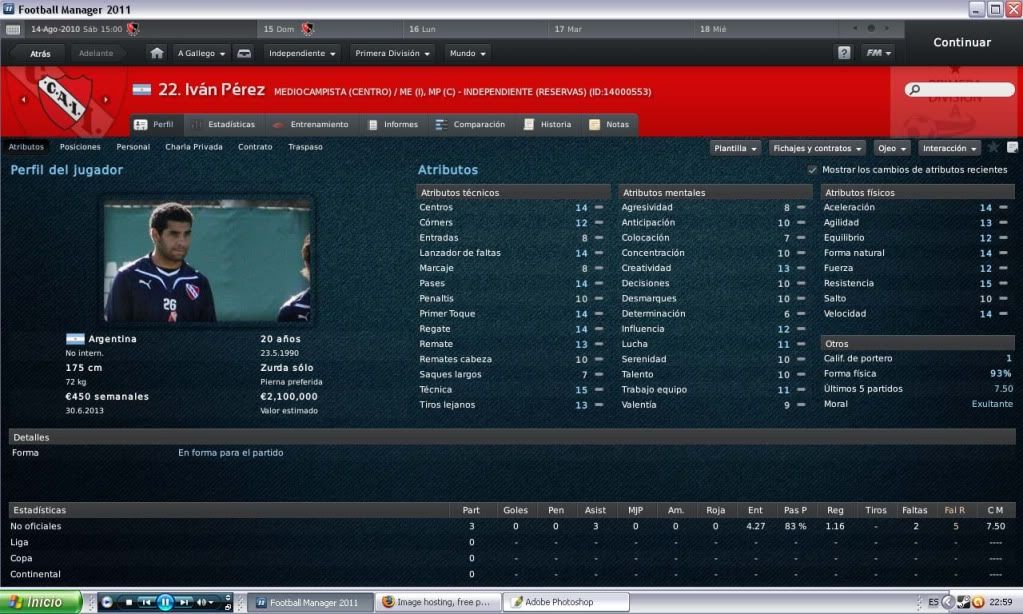The image size is (1023, 614).
Task: Go to the home screen via house icon
Action: (157, 53)
